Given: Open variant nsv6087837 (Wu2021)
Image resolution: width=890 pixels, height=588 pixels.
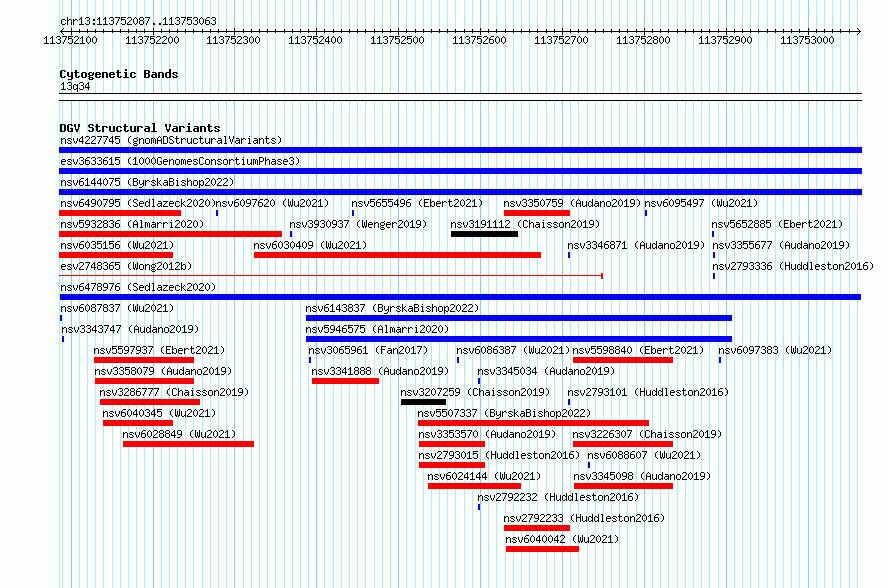Looking at the screenshot, I should click(x=117, y=308).
